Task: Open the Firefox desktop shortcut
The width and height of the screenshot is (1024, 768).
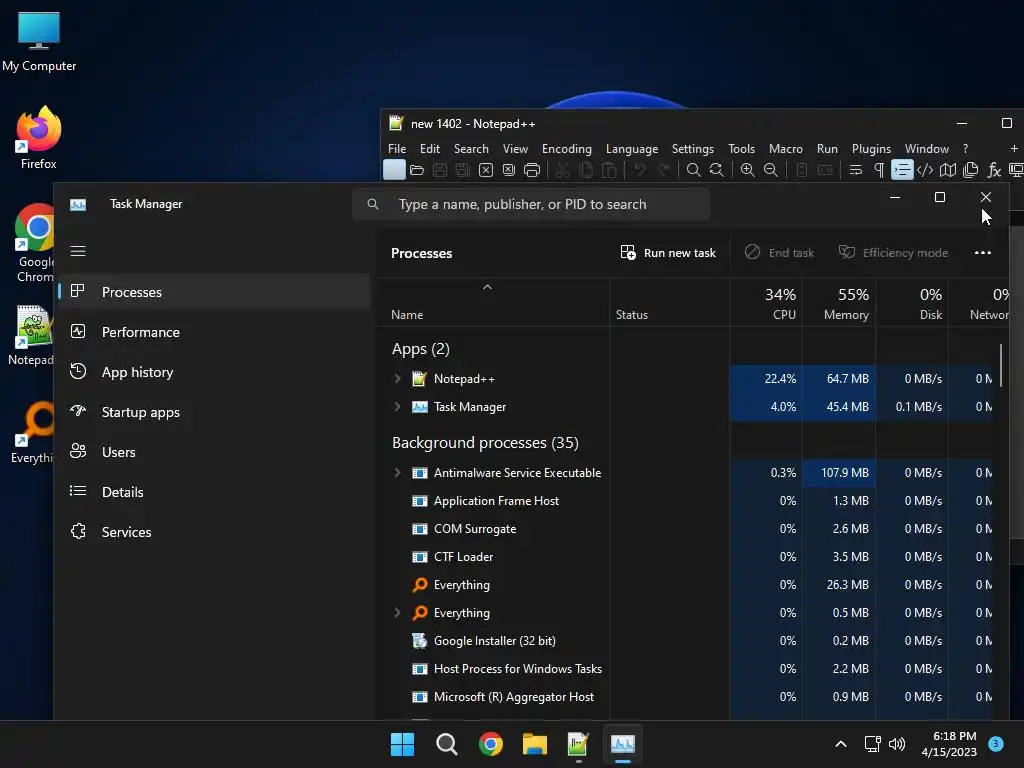Action: [39, 138]
